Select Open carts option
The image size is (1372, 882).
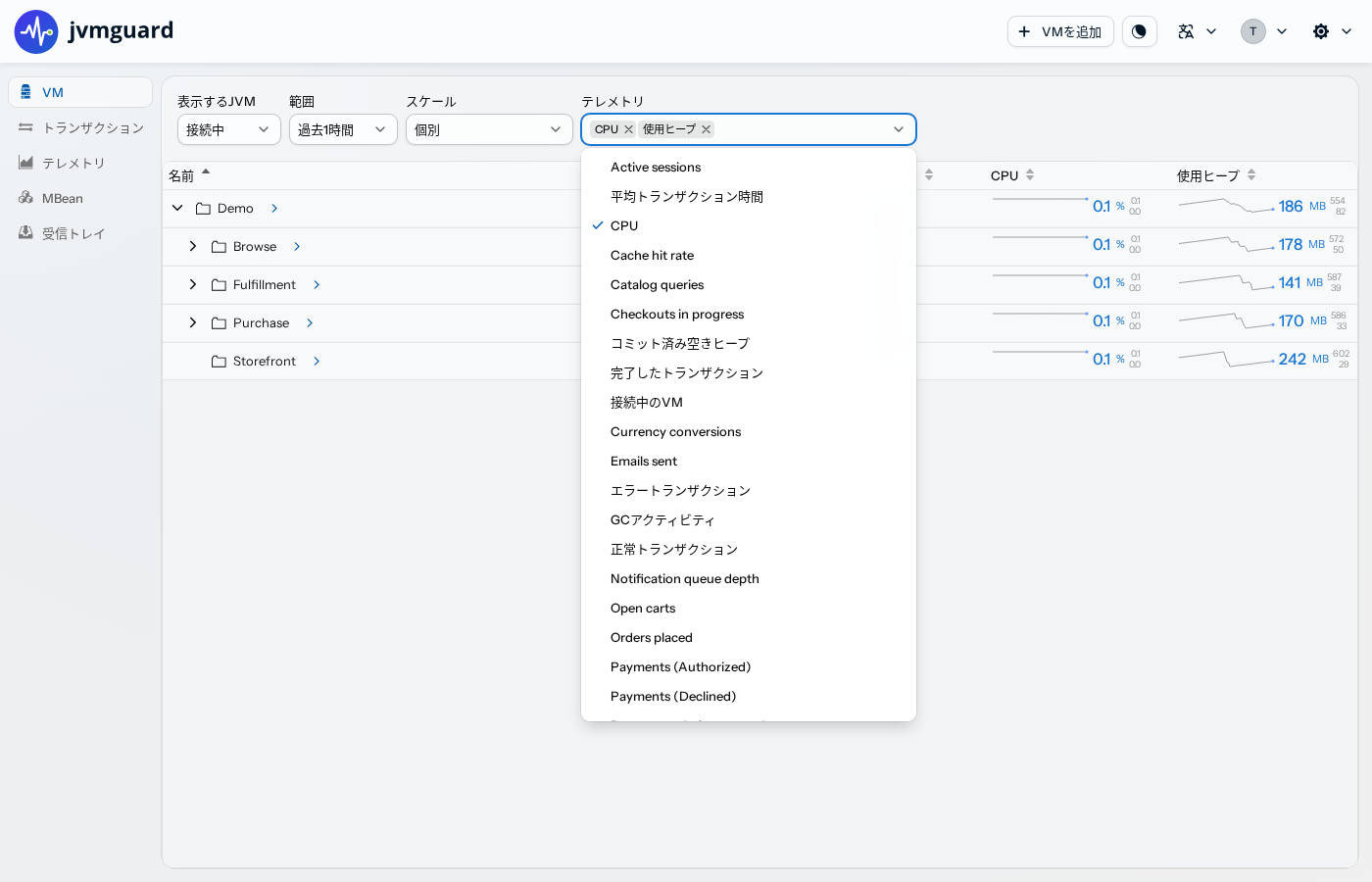pos(749,609)
